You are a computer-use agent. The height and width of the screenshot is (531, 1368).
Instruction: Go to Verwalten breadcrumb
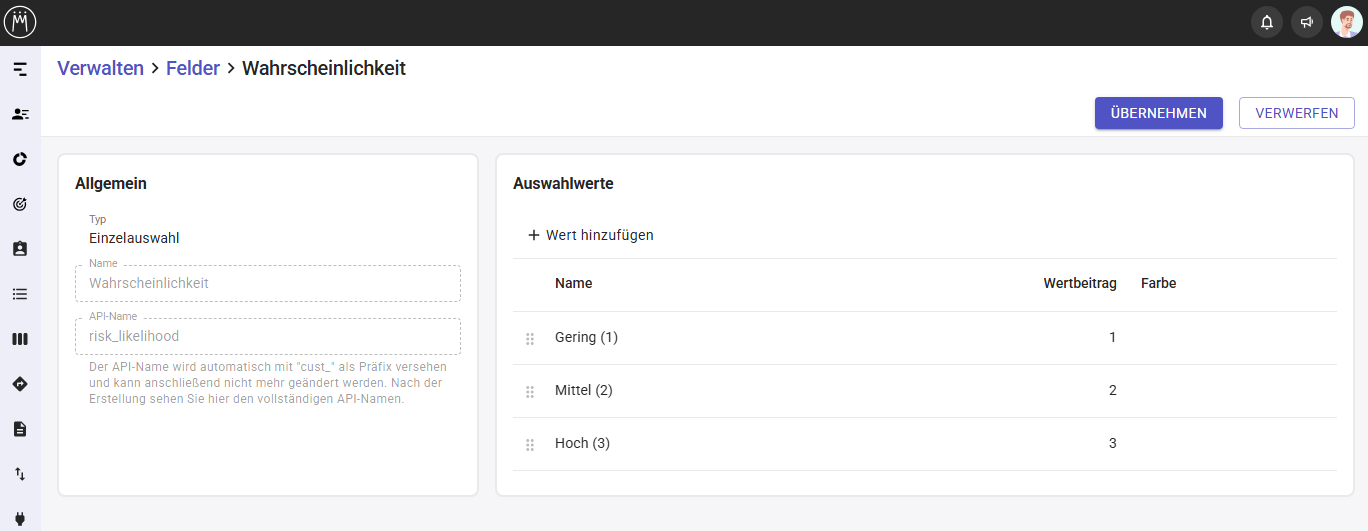[x=100, y=69]
